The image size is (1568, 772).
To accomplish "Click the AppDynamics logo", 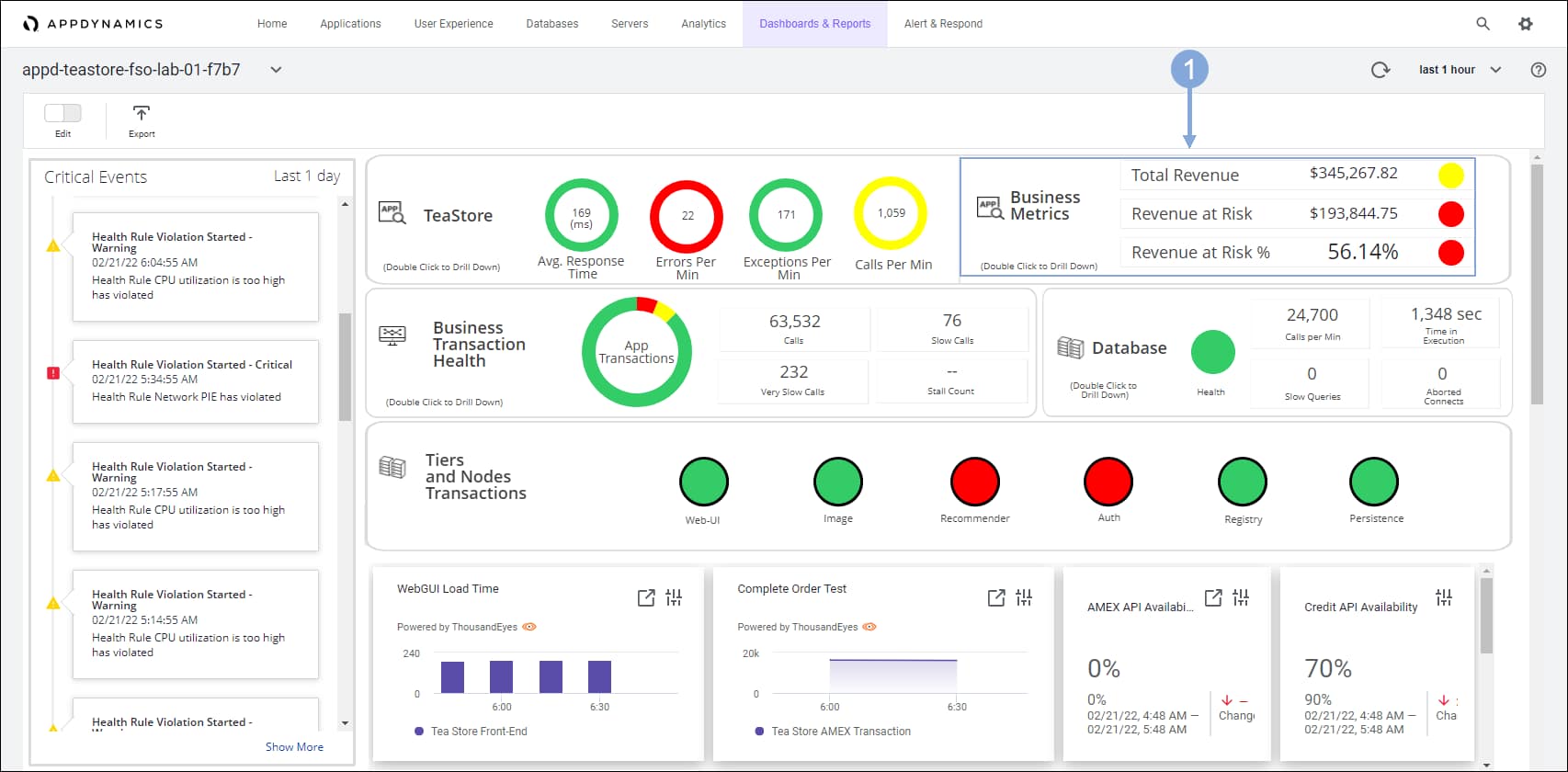I will coord(93,24).
